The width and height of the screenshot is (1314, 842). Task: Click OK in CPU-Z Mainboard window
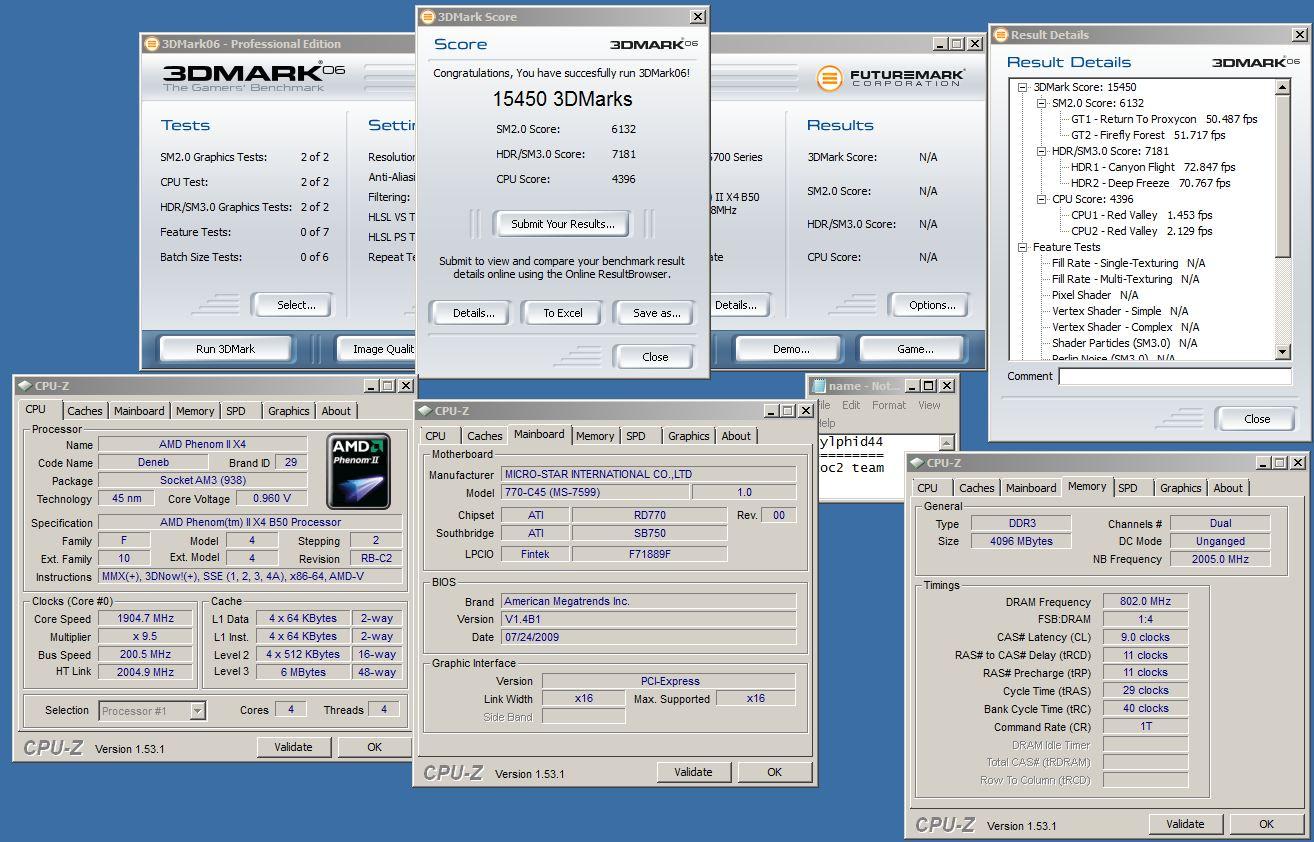(774, 772)
